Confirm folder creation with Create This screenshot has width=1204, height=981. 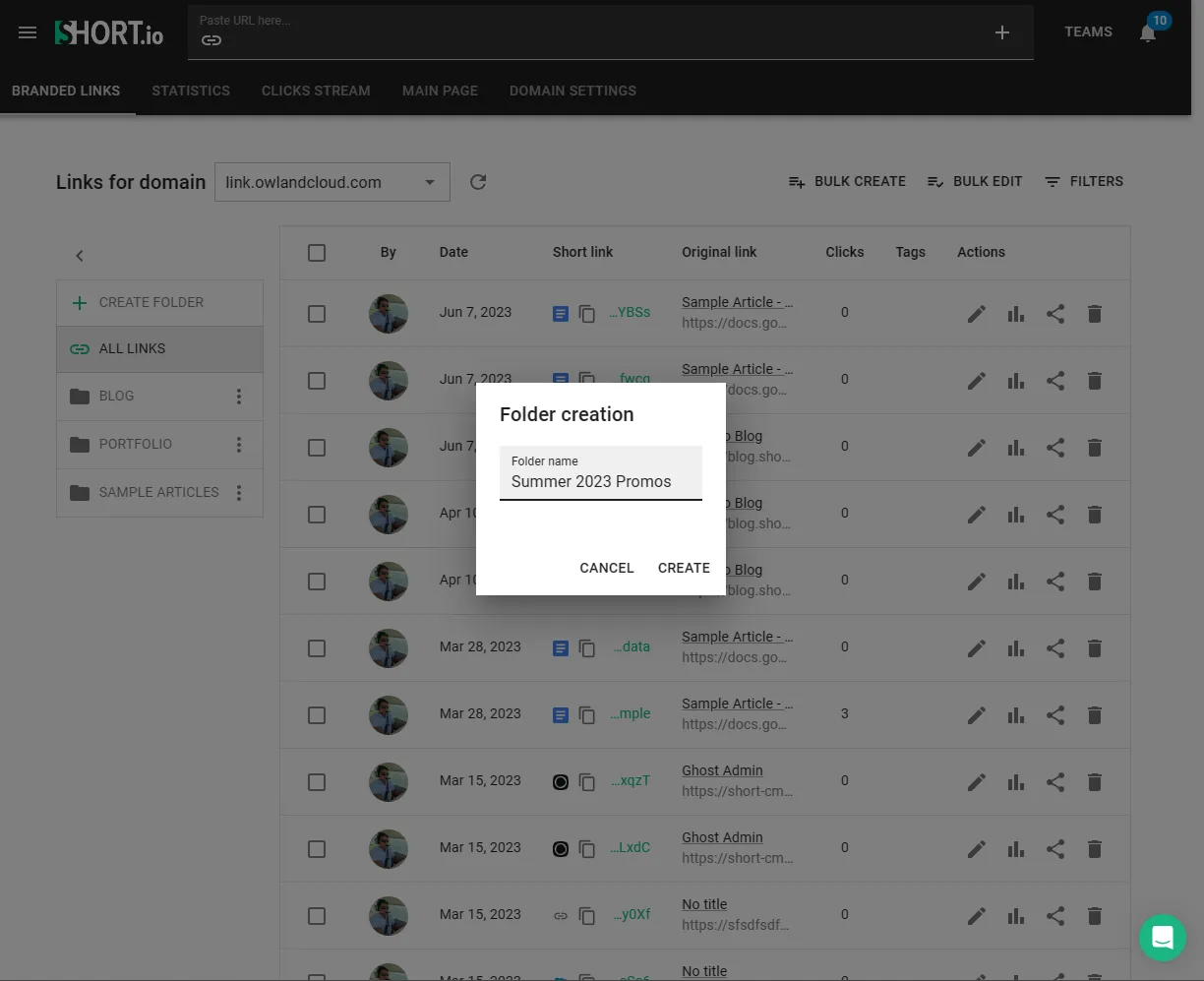coord(684,568)
